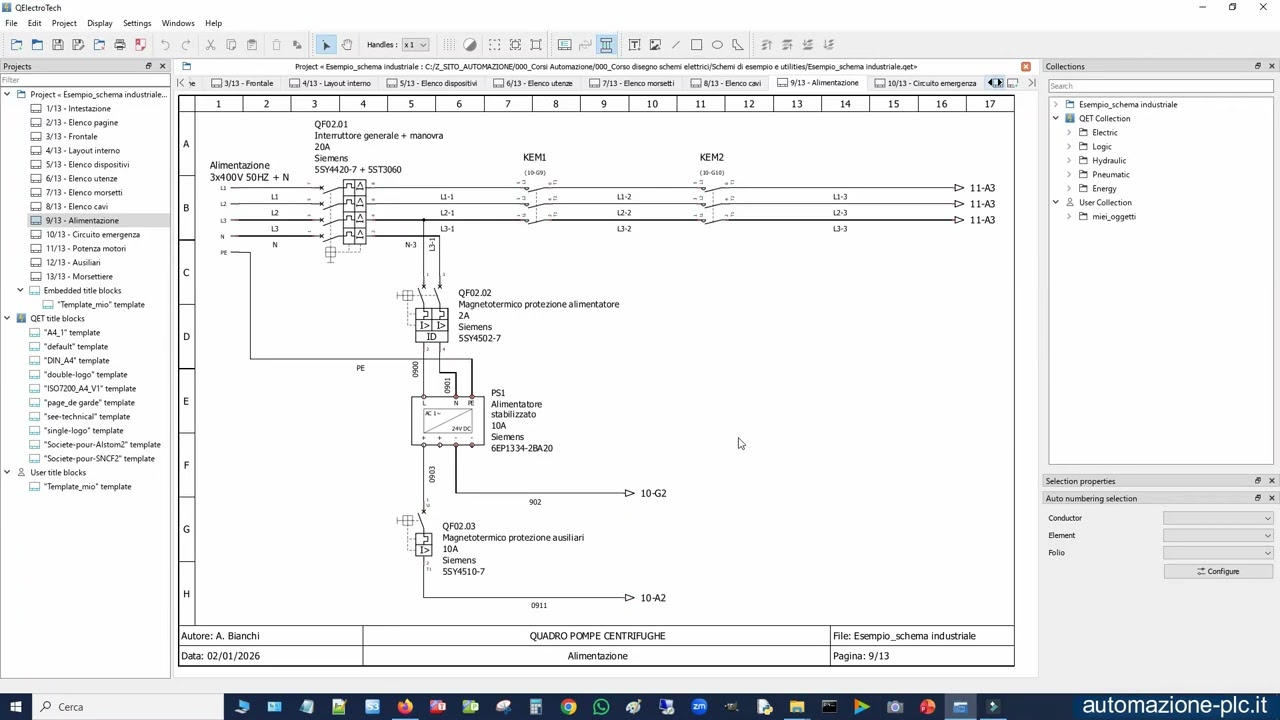Switch to the 10/13 Circuito emergenza tab
Screen dimensions: 1280x720
click(925, 83)
